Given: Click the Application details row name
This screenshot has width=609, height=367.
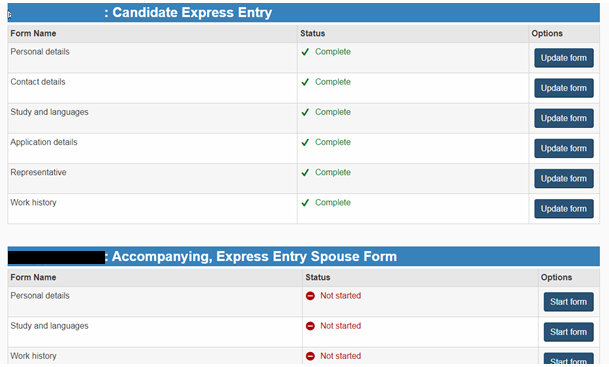Looking at the screenshot, I should point(44,142).
